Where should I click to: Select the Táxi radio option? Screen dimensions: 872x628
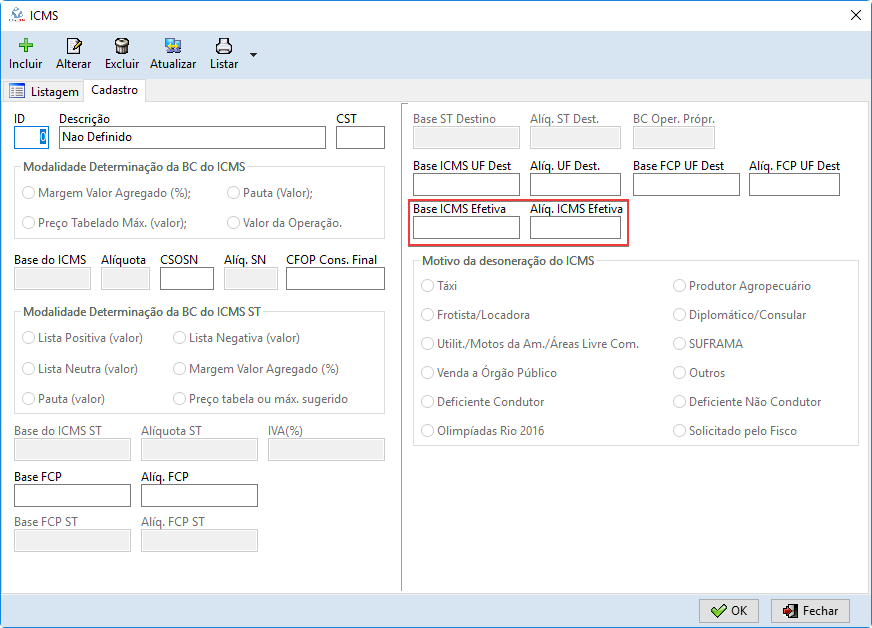point(428,286)
